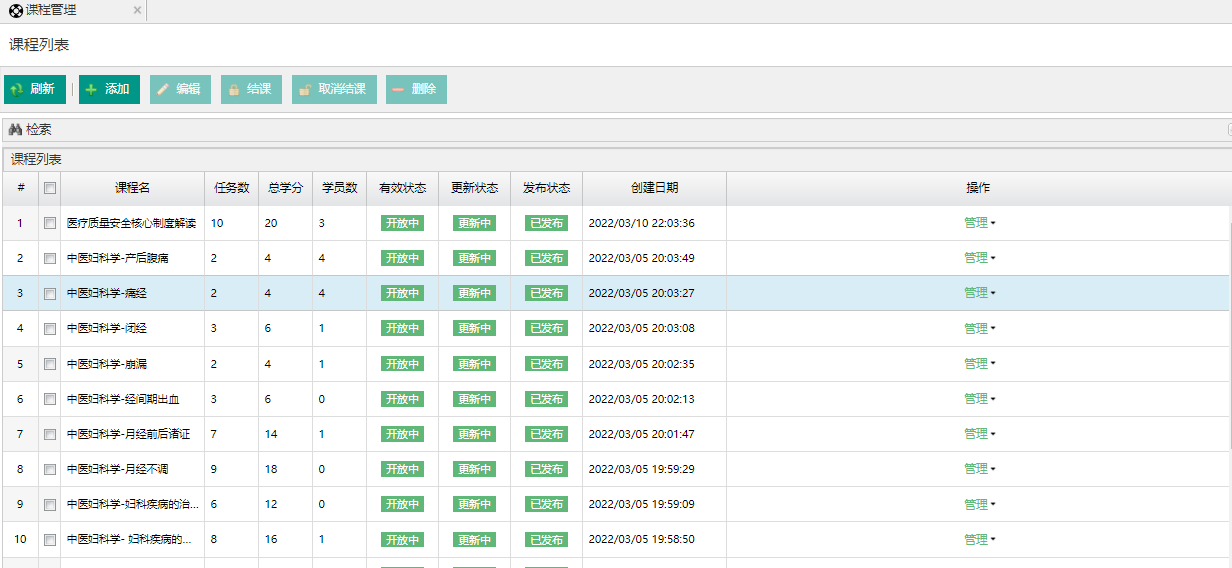Click the Cancel End Course (取消结课) button
This screenshot has height=568, width=1232.
[x=334, y=89]
